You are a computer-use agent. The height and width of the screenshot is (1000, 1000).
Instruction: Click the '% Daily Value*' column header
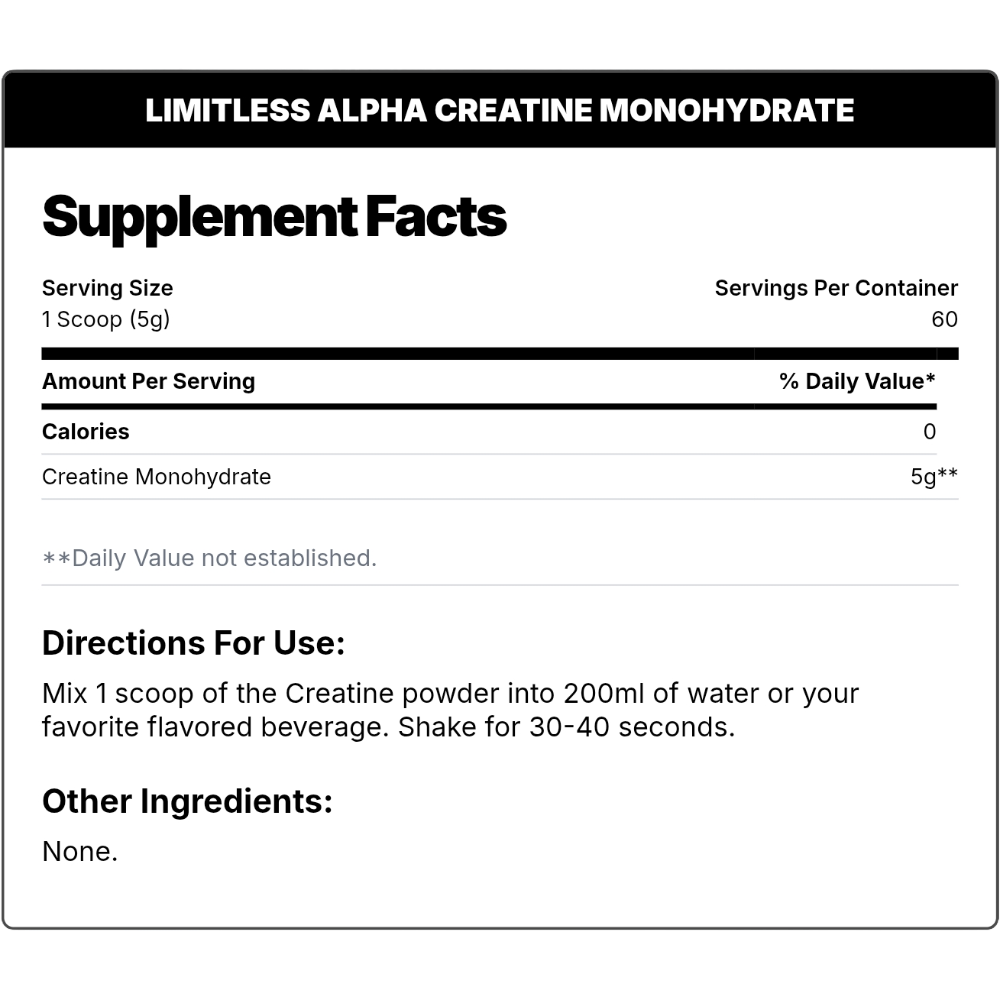point(857,381)
